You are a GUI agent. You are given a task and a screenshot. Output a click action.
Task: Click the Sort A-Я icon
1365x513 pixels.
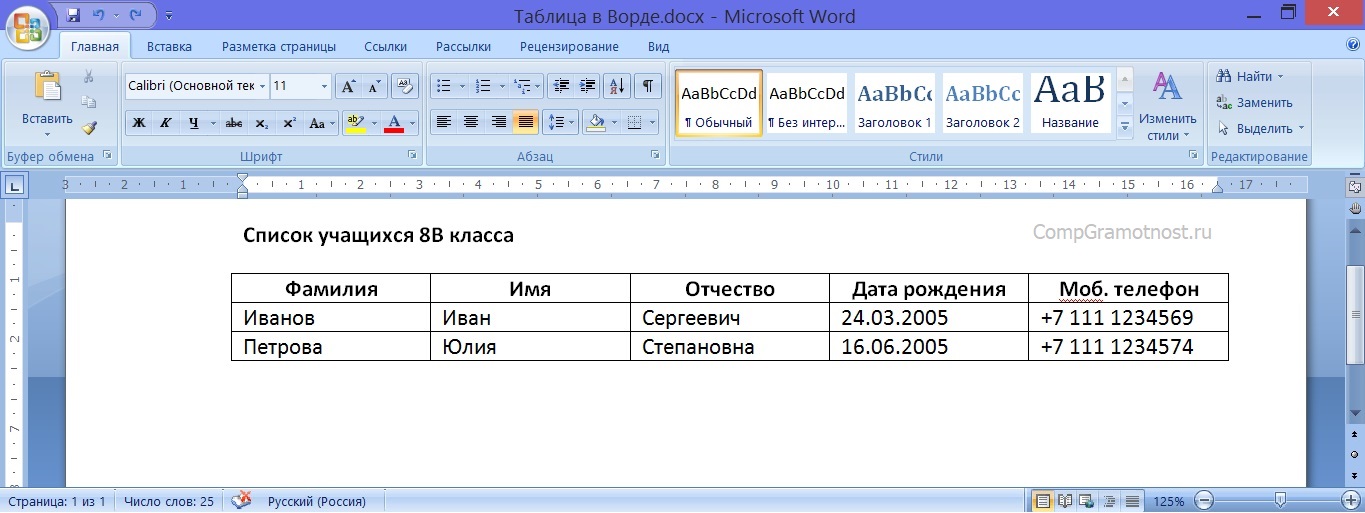pyautogui.click(x=618, y=86)
